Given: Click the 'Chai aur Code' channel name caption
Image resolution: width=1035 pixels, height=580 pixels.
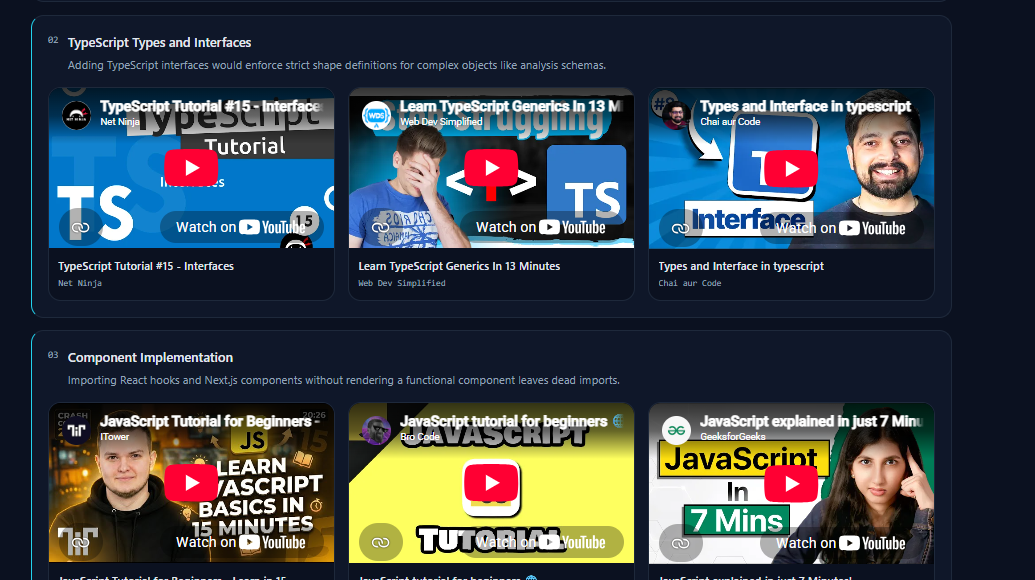Looking at the screenshot, I should coord(690,283).
